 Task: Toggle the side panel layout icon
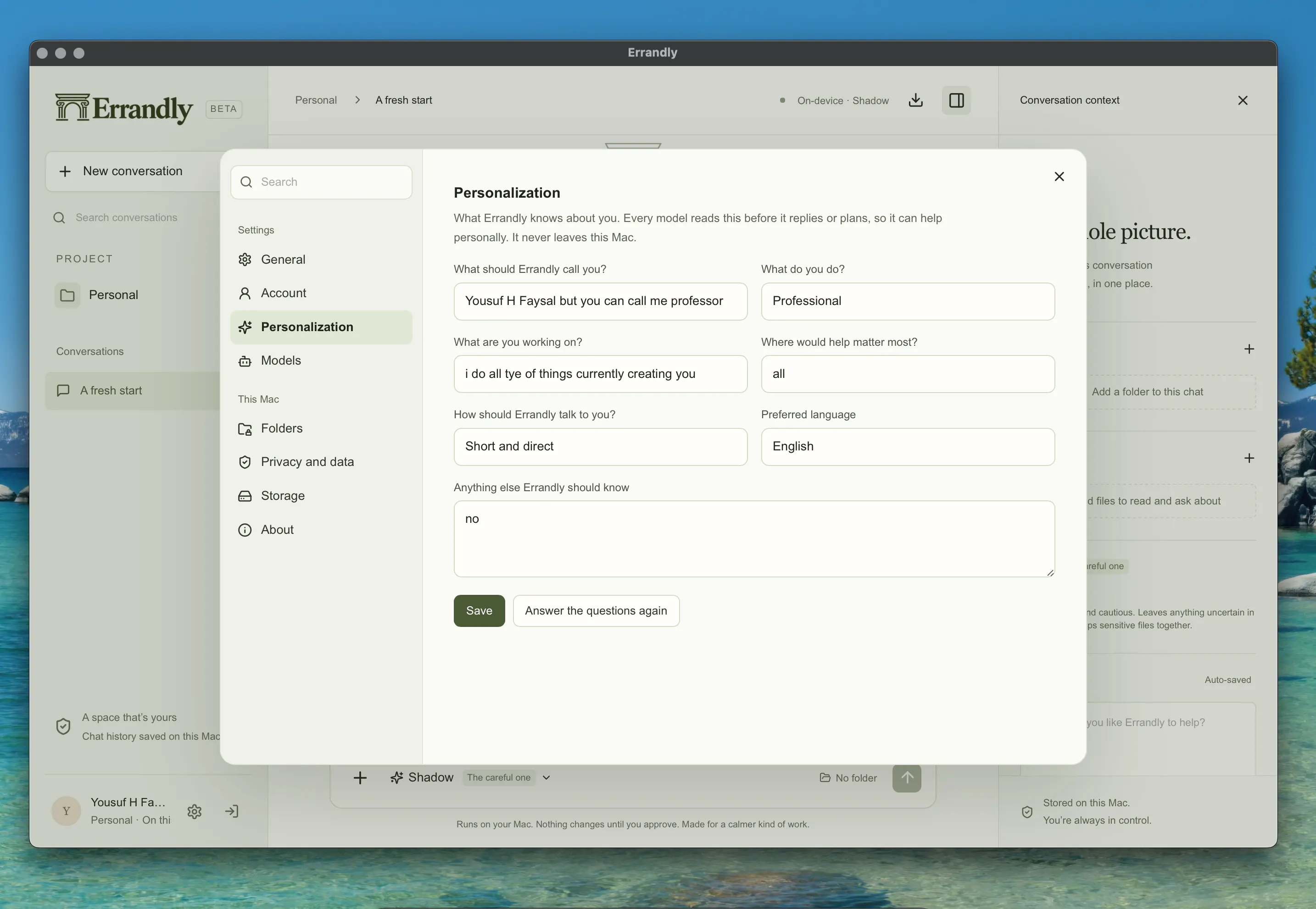point(956,100)
